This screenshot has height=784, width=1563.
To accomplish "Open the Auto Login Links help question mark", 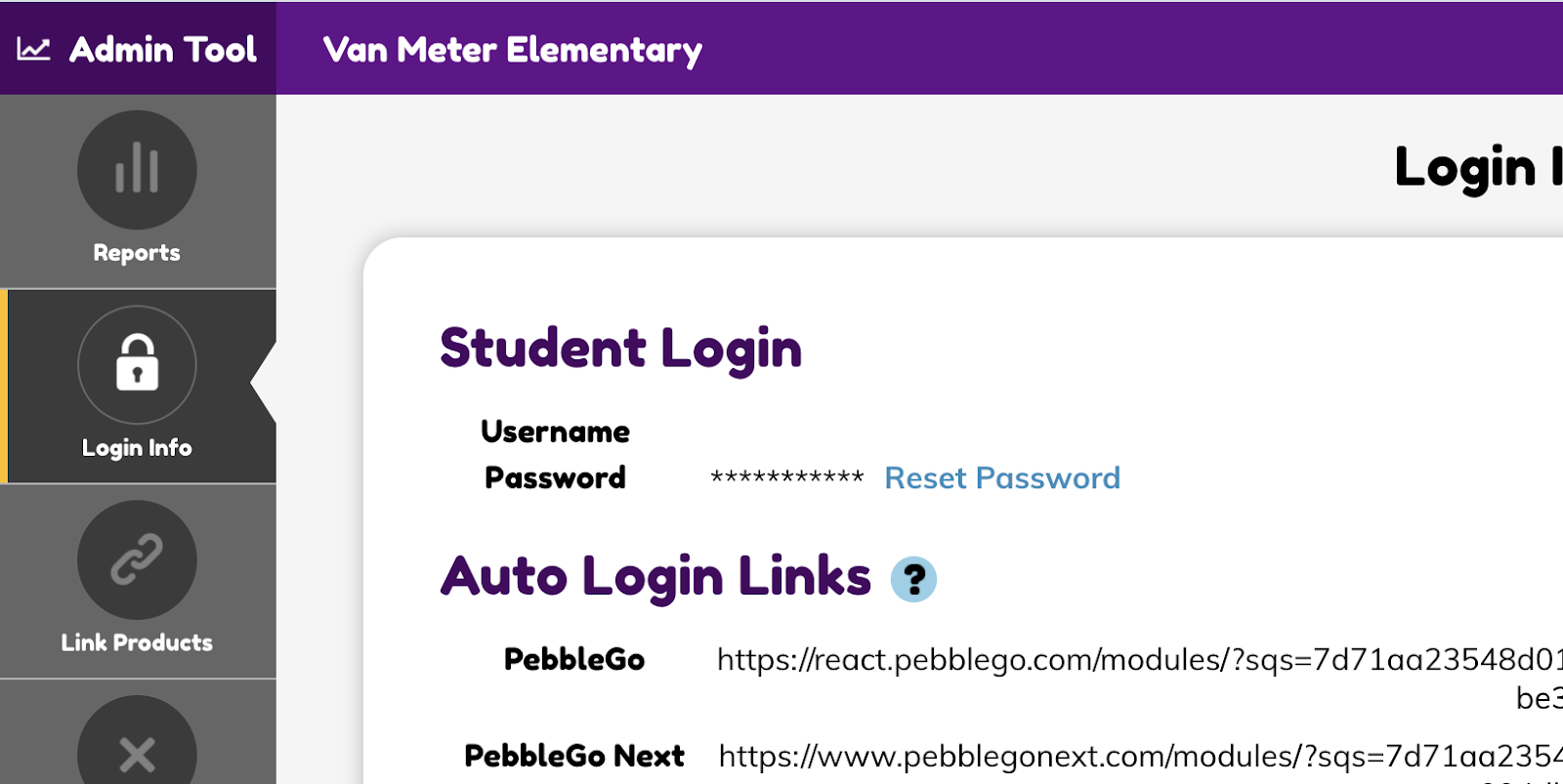I will click(914, 579).
